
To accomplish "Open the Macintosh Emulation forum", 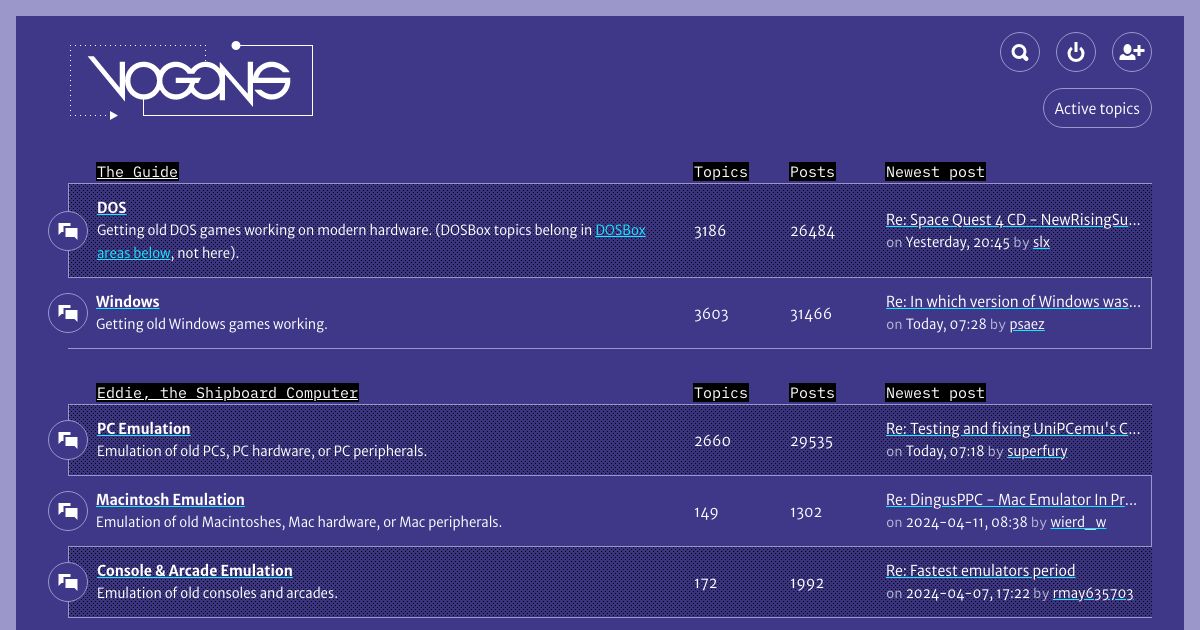I will pos(170,500).
